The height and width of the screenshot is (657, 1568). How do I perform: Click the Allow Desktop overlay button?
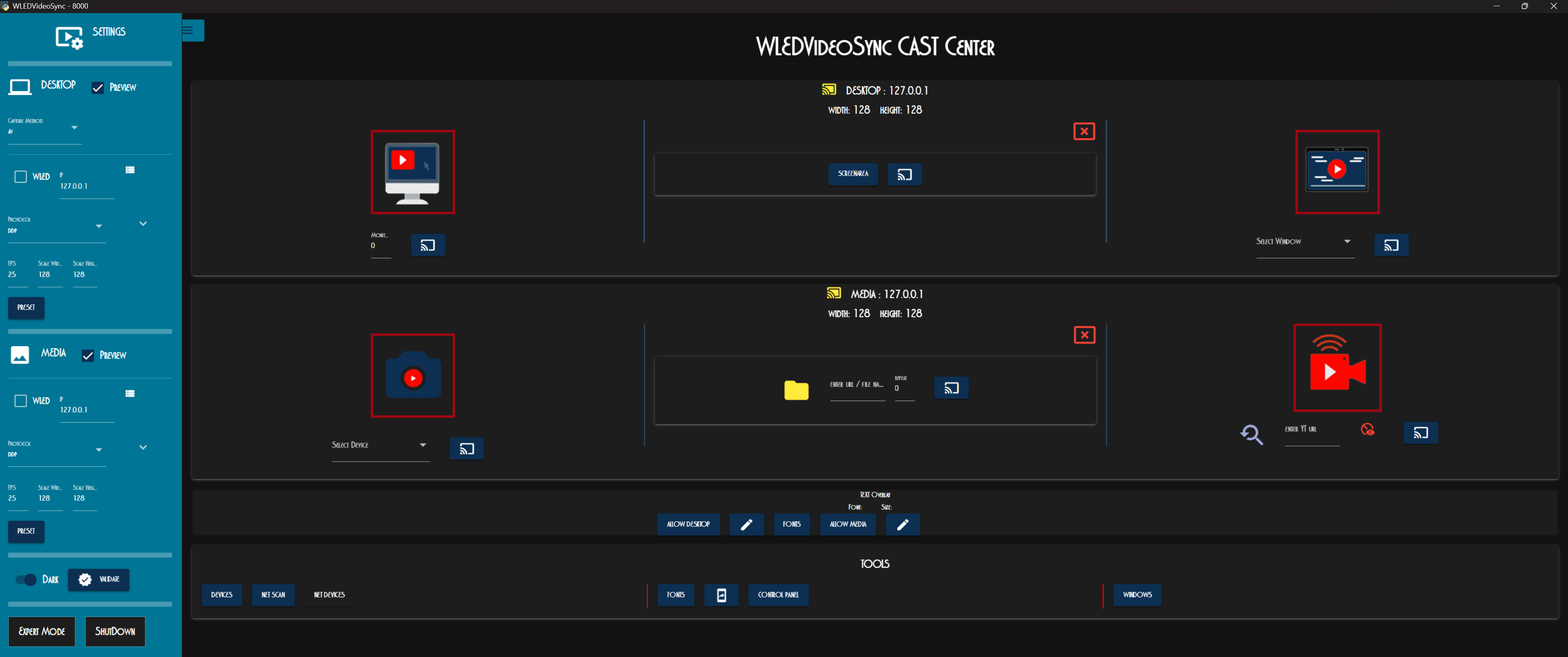tap(688, 524)
